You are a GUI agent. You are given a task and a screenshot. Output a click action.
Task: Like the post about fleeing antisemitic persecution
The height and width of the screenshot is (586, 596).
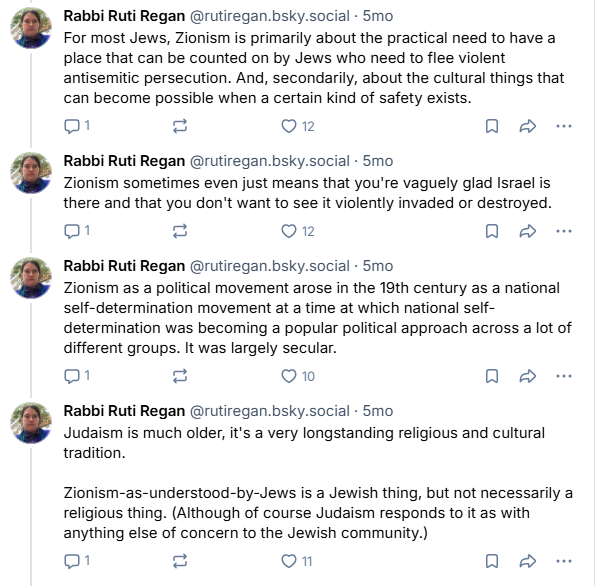click(298, 126)
